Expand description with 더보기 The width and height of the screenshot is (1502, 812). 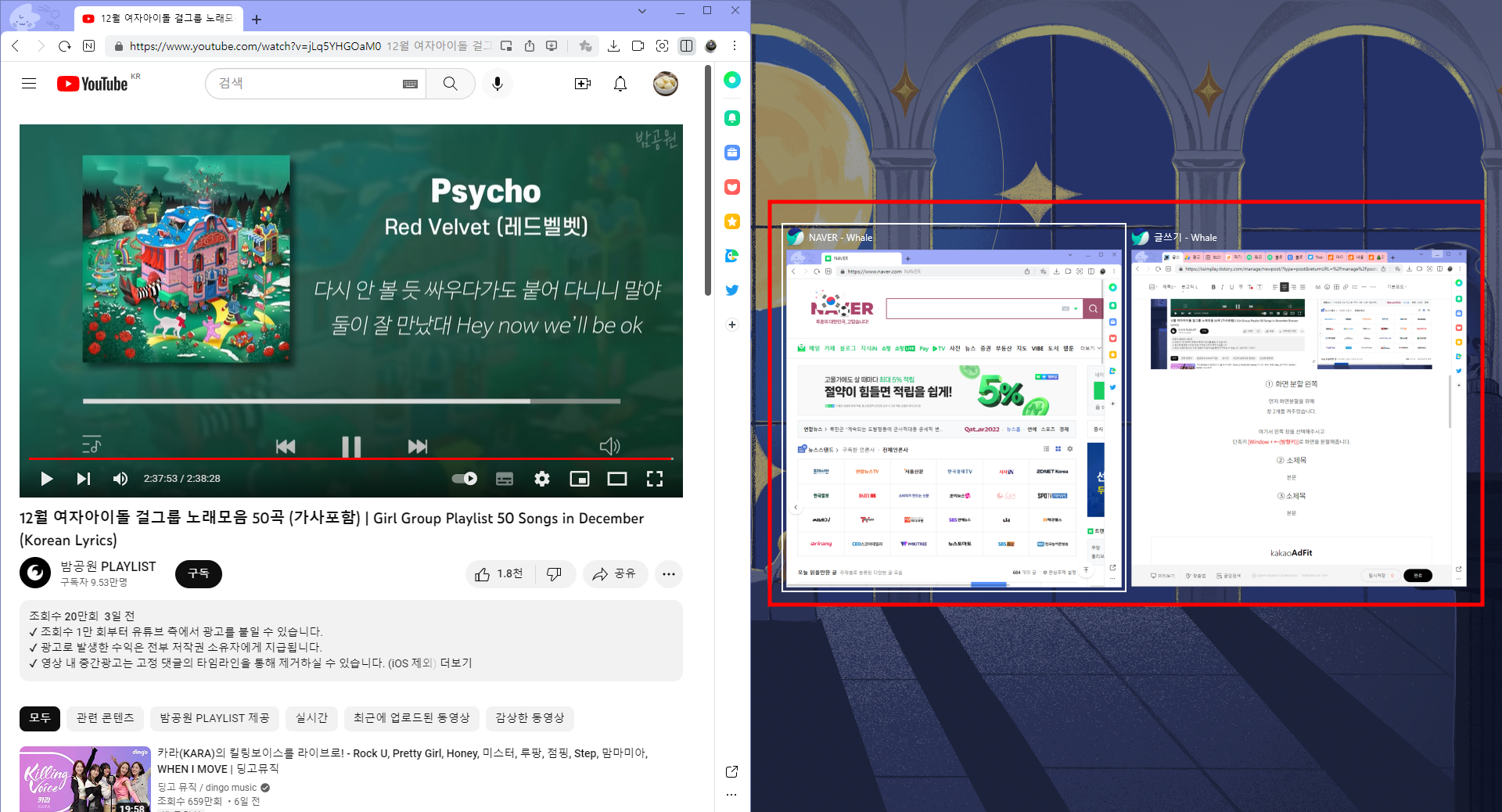tap(456, 663)
